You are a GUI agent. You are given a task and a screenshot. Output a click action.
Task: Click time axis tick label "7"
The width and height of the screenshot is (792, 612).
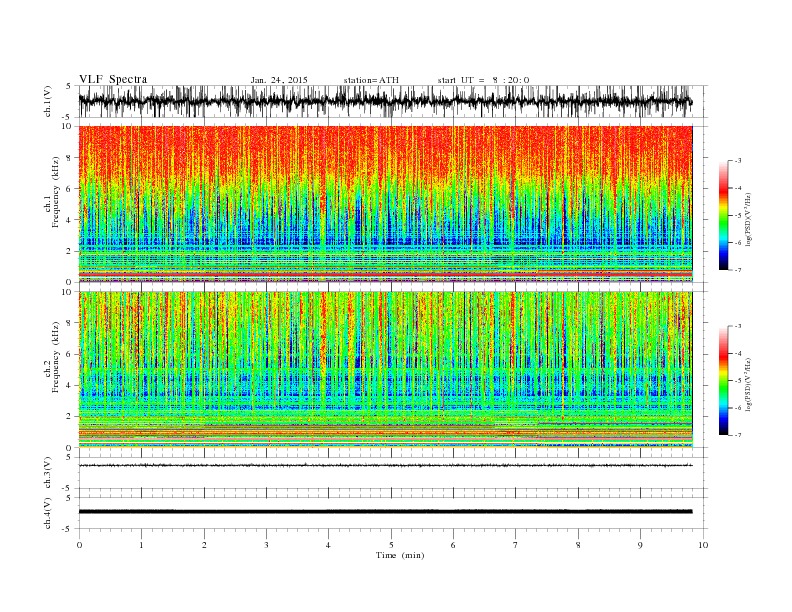pos(516,545)
